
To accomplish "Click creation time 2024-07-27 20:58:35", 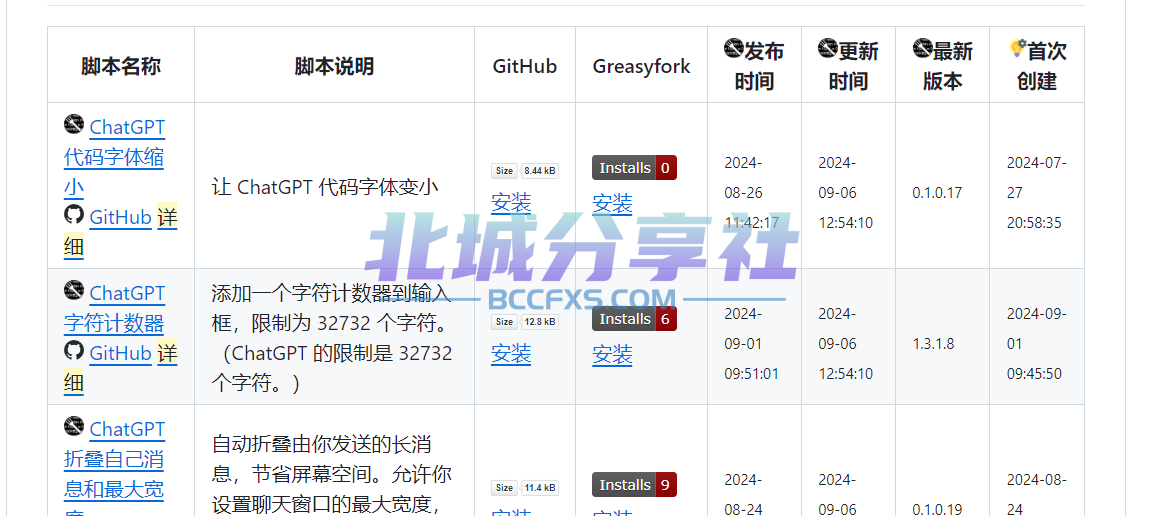I will click(x=1037, y=193).
